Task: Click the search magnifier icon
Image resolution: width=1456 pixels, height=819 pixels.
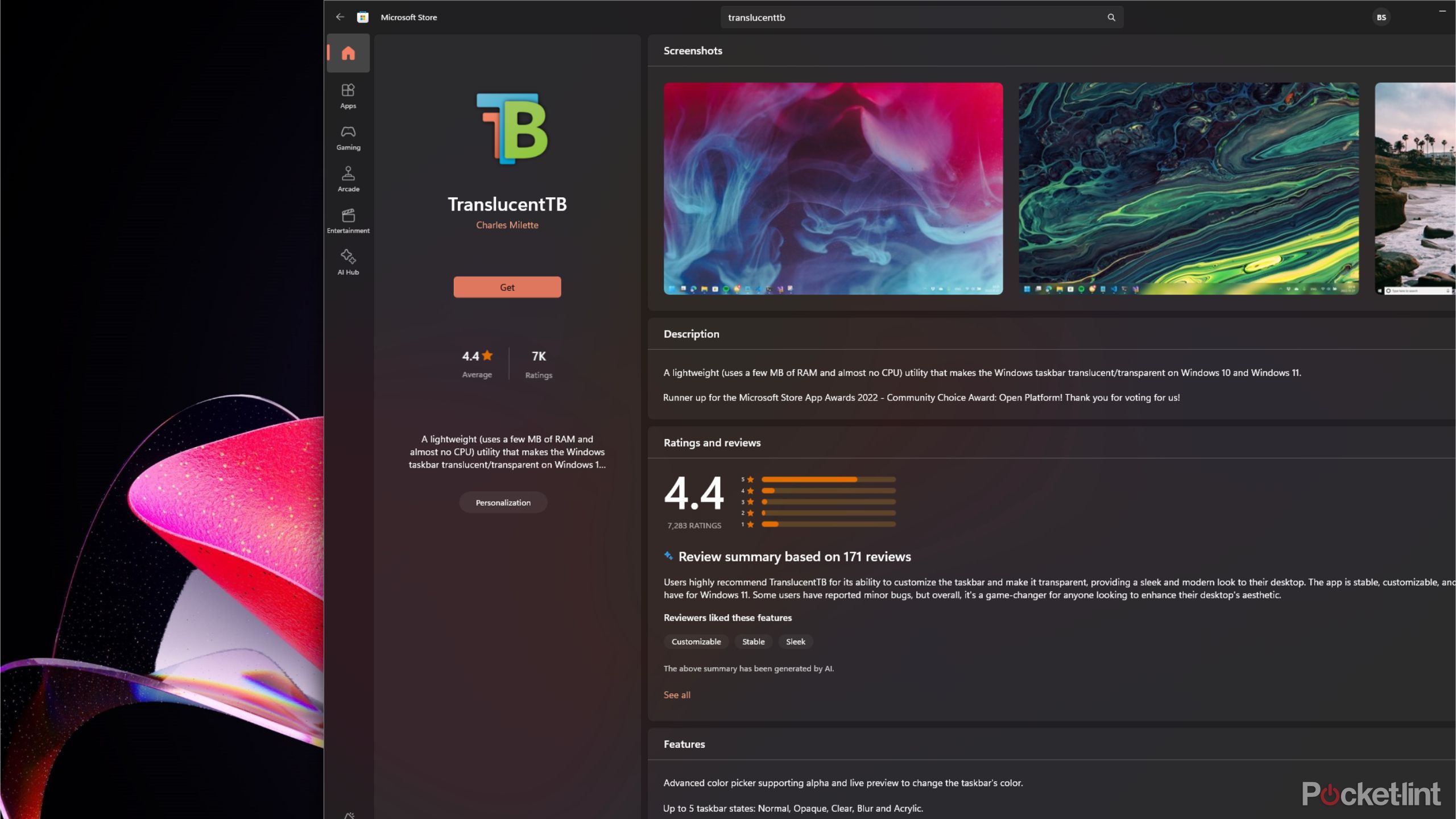Action: [x=1111, y=18]
